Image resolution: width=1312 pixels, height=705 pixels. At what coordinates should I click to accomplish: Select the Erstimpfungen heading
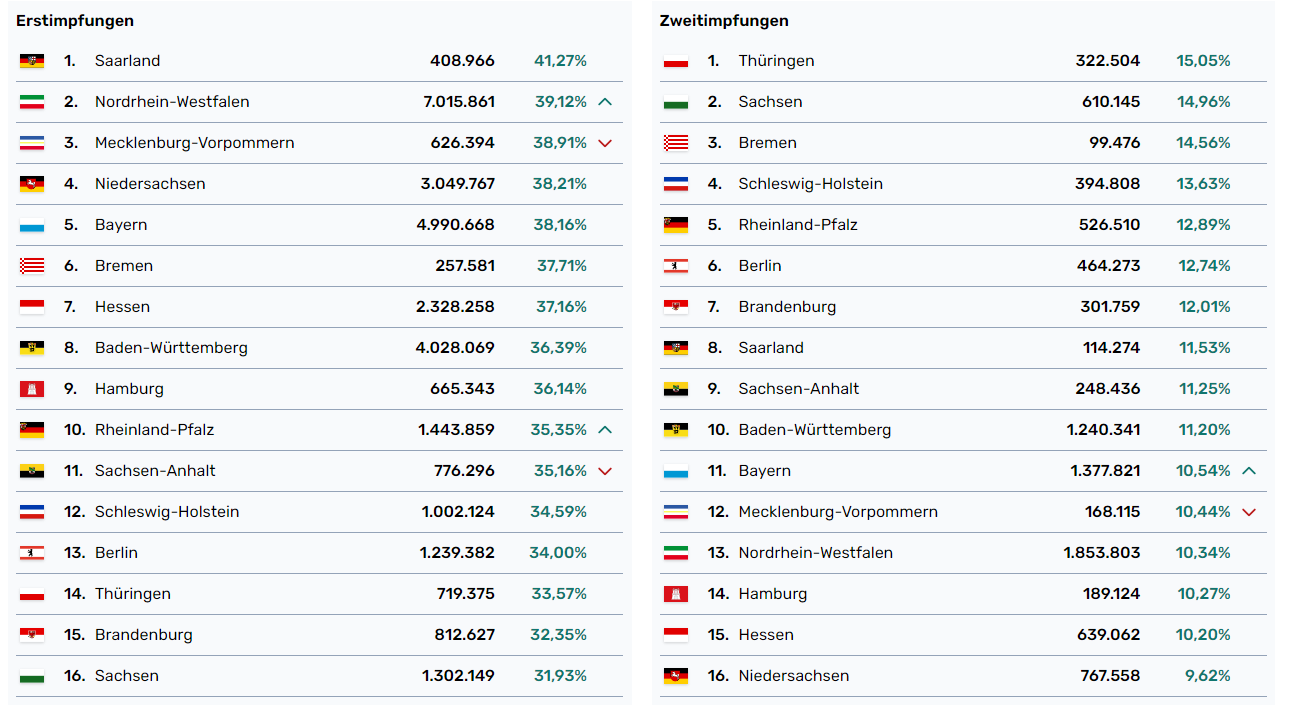coord(75,21)
